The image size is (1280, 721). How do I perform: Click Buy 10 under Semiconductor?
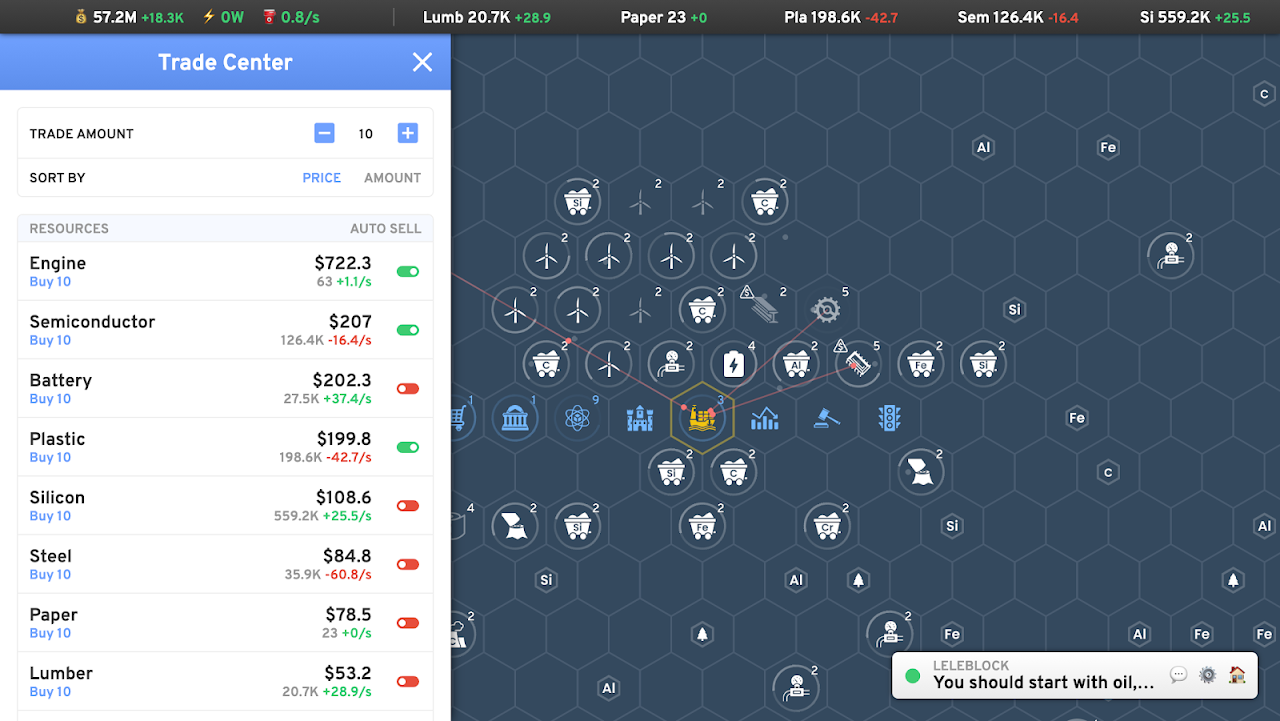pos(50,341)
